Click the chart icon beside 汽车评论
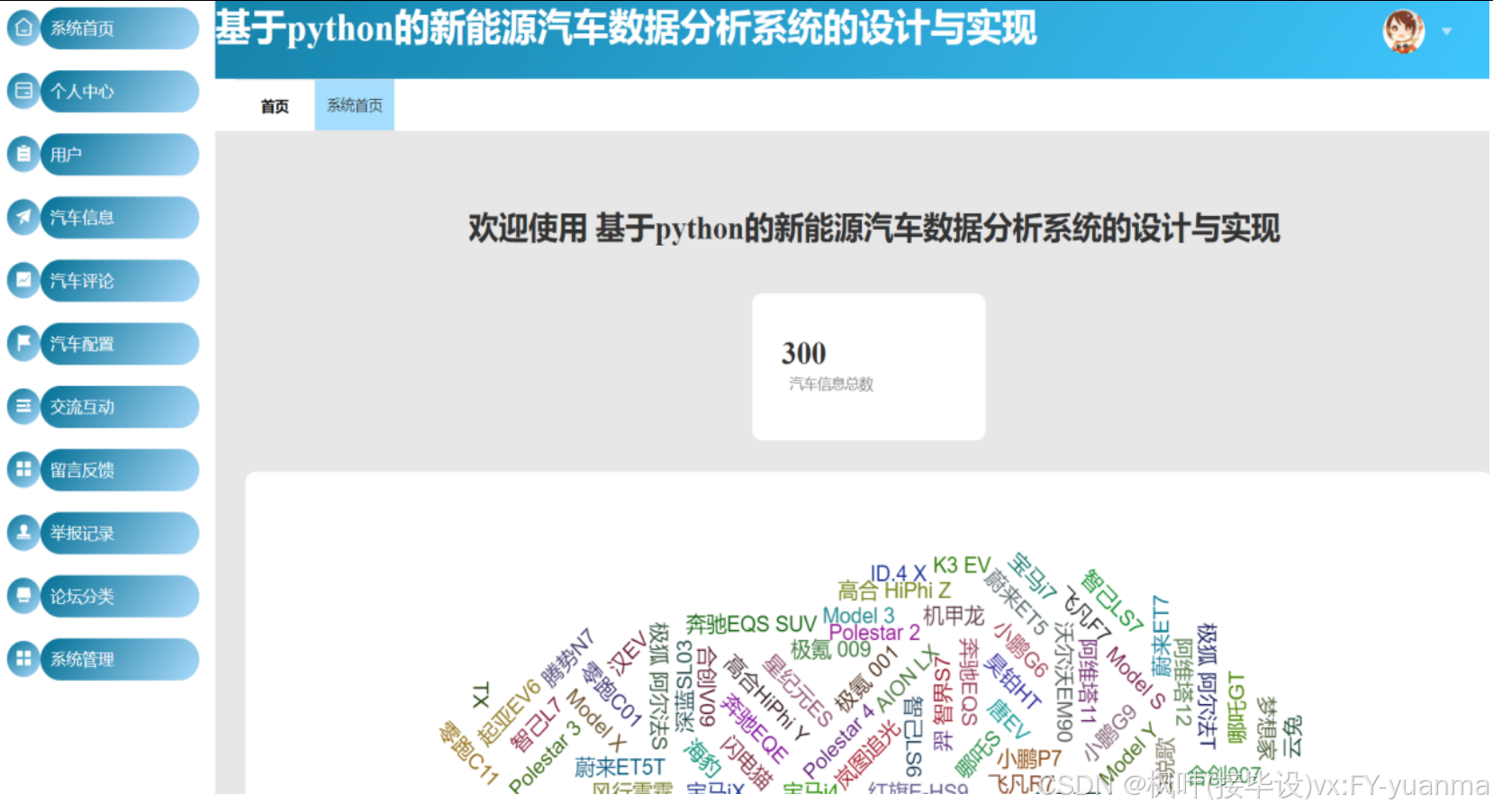 pyautogui.click(x=23, y=280)
